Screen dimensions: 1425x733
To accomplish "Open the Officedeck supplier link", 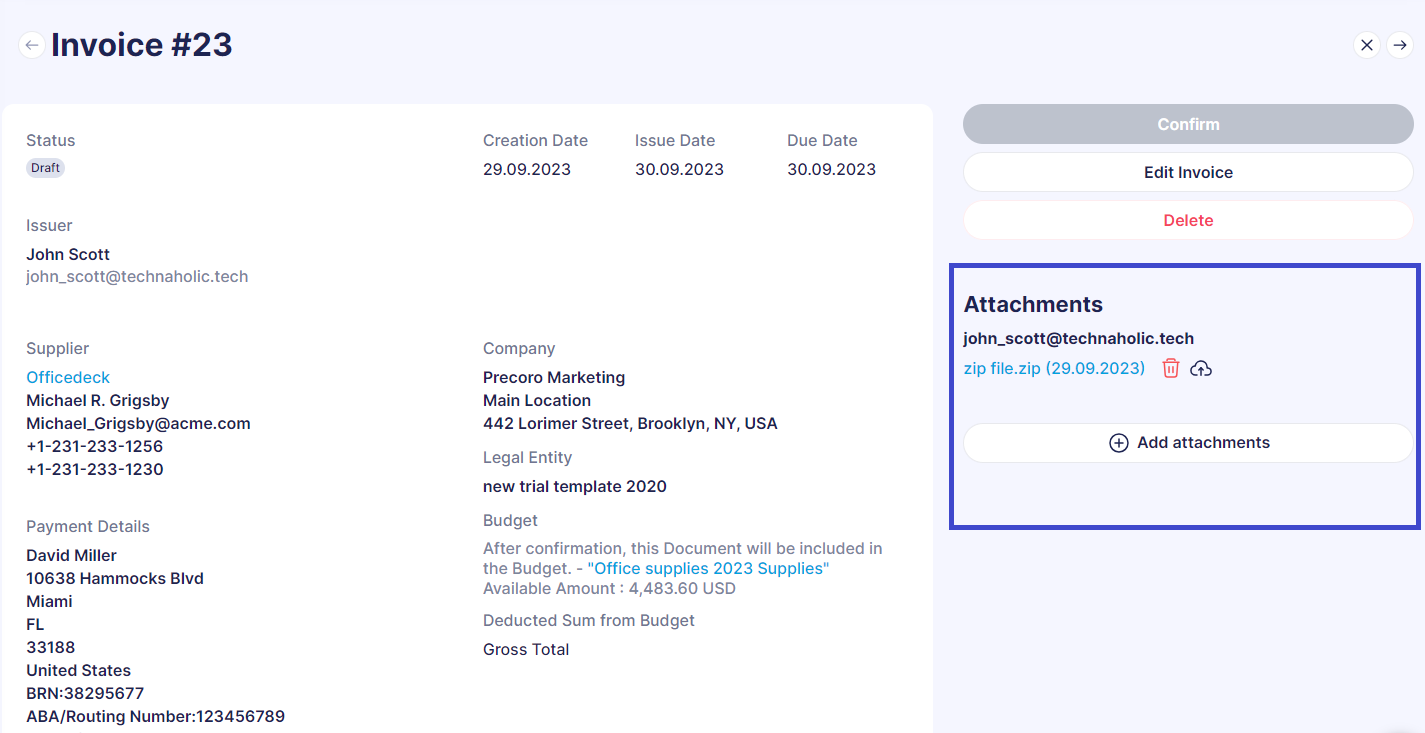I will pyautogui.click(x=68, y=377).
